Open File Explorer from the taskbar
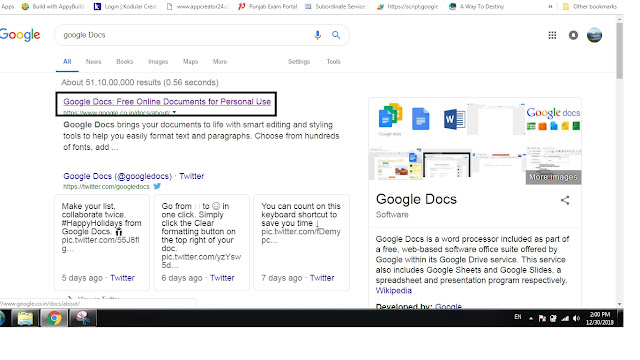 (x=25, y=318)
